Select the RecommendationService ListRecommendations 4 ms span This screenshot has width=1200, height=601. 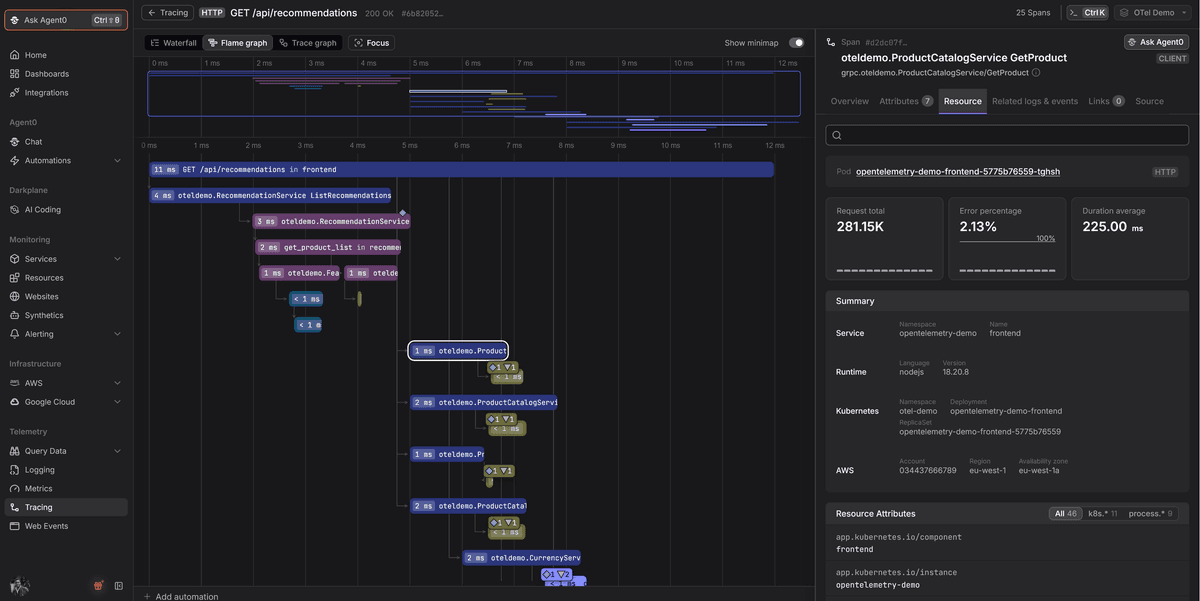click(271, 196)
